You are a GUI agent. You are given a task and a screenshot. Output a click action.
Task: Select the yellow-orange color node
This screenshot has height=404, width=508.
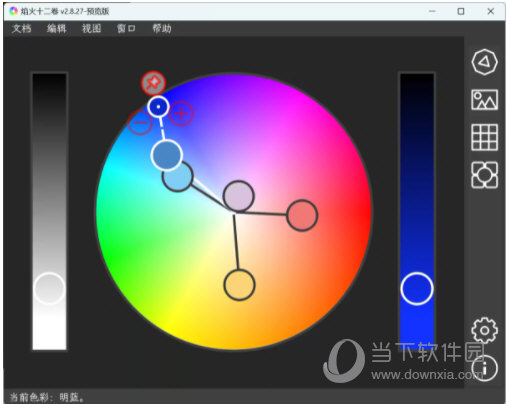(x=239, y=285)
